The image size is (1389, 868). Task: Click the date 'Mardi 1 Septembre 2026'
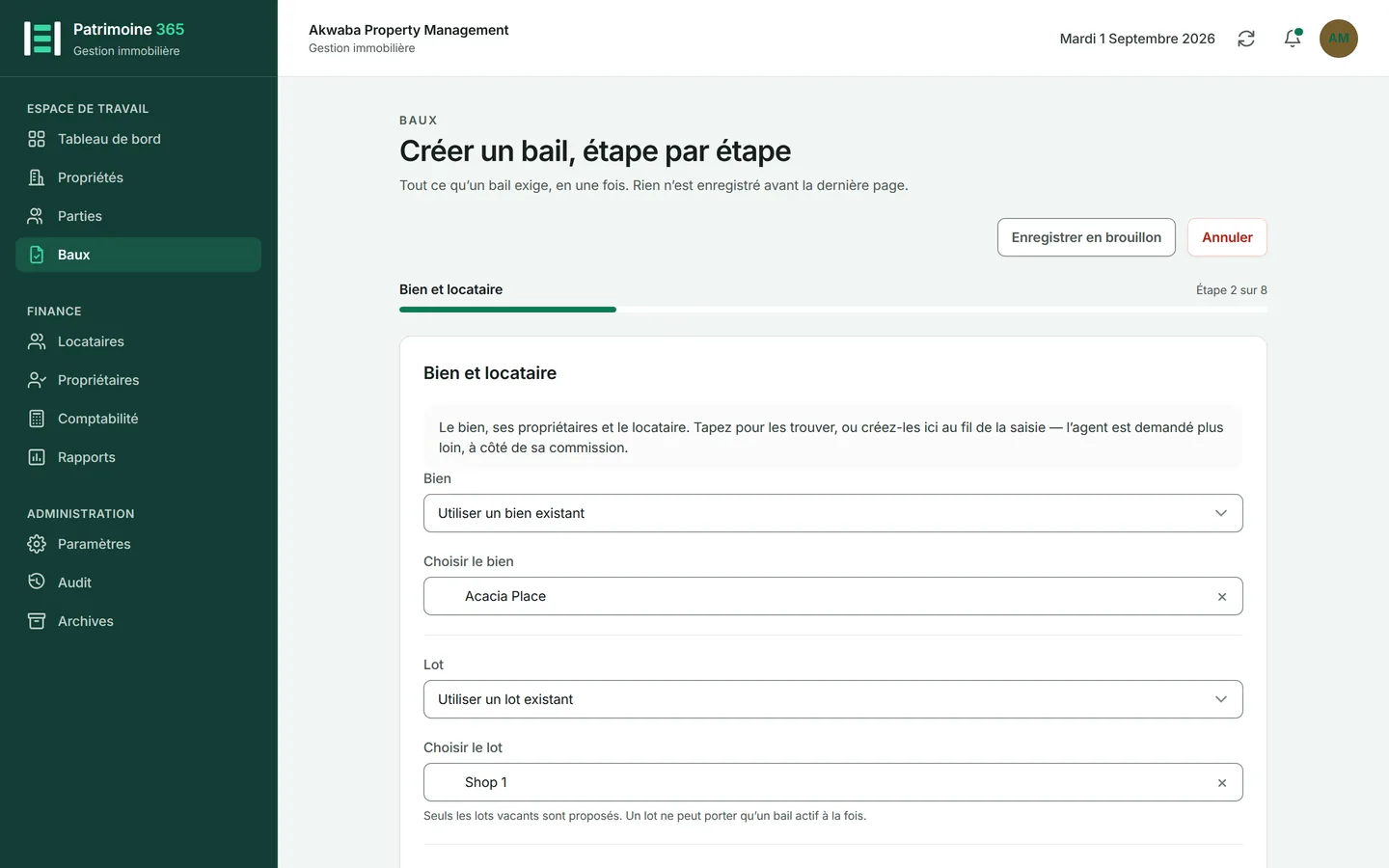1137,39
